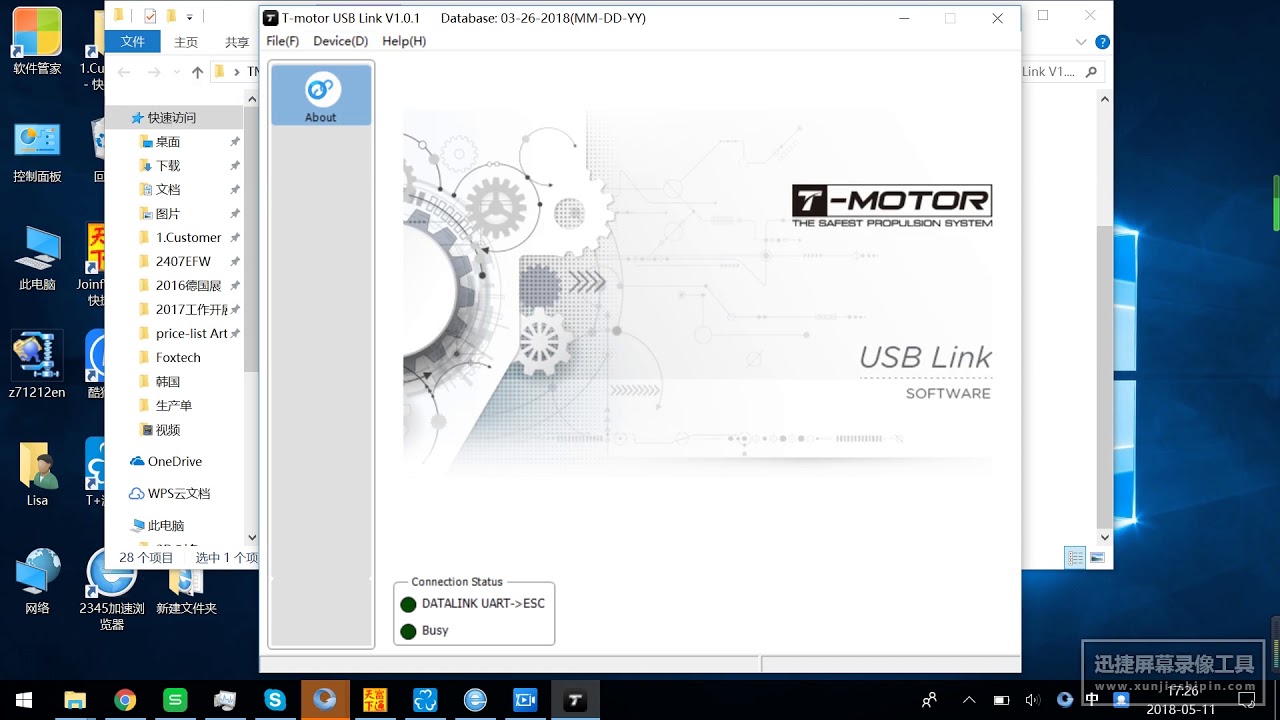Open the 视频 folder in navigation pane
The image size is (1280, 720).
click(168, 430)
